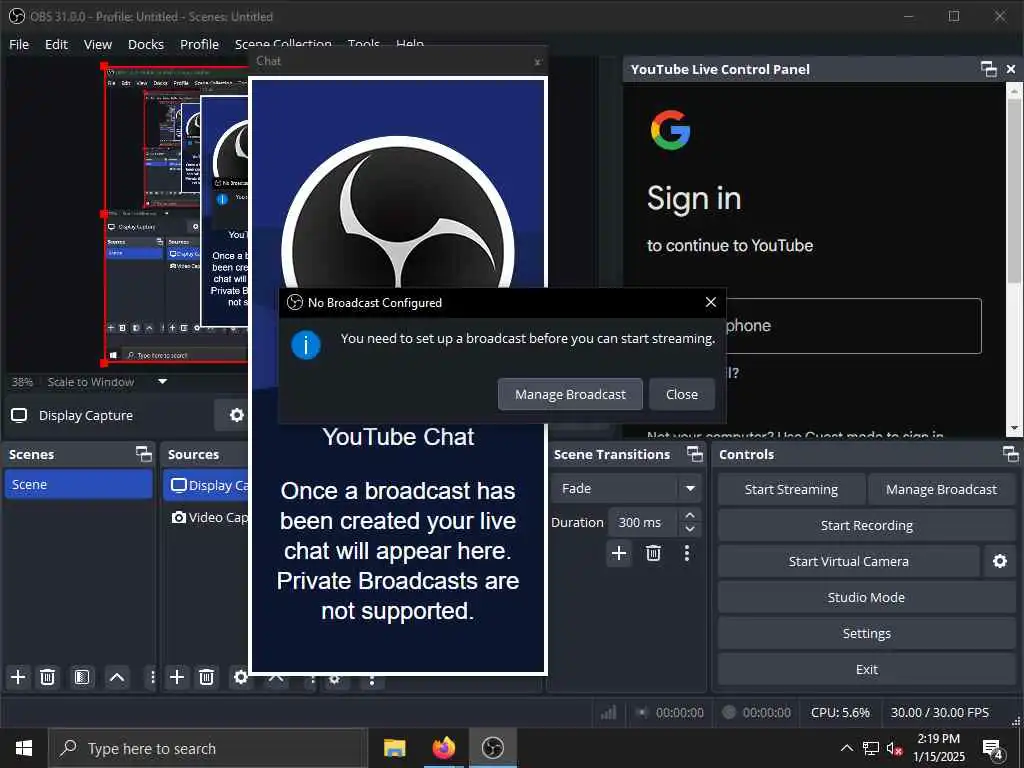
Task: Add a source with Sources plus icon
Action: (x=177, y=677)
